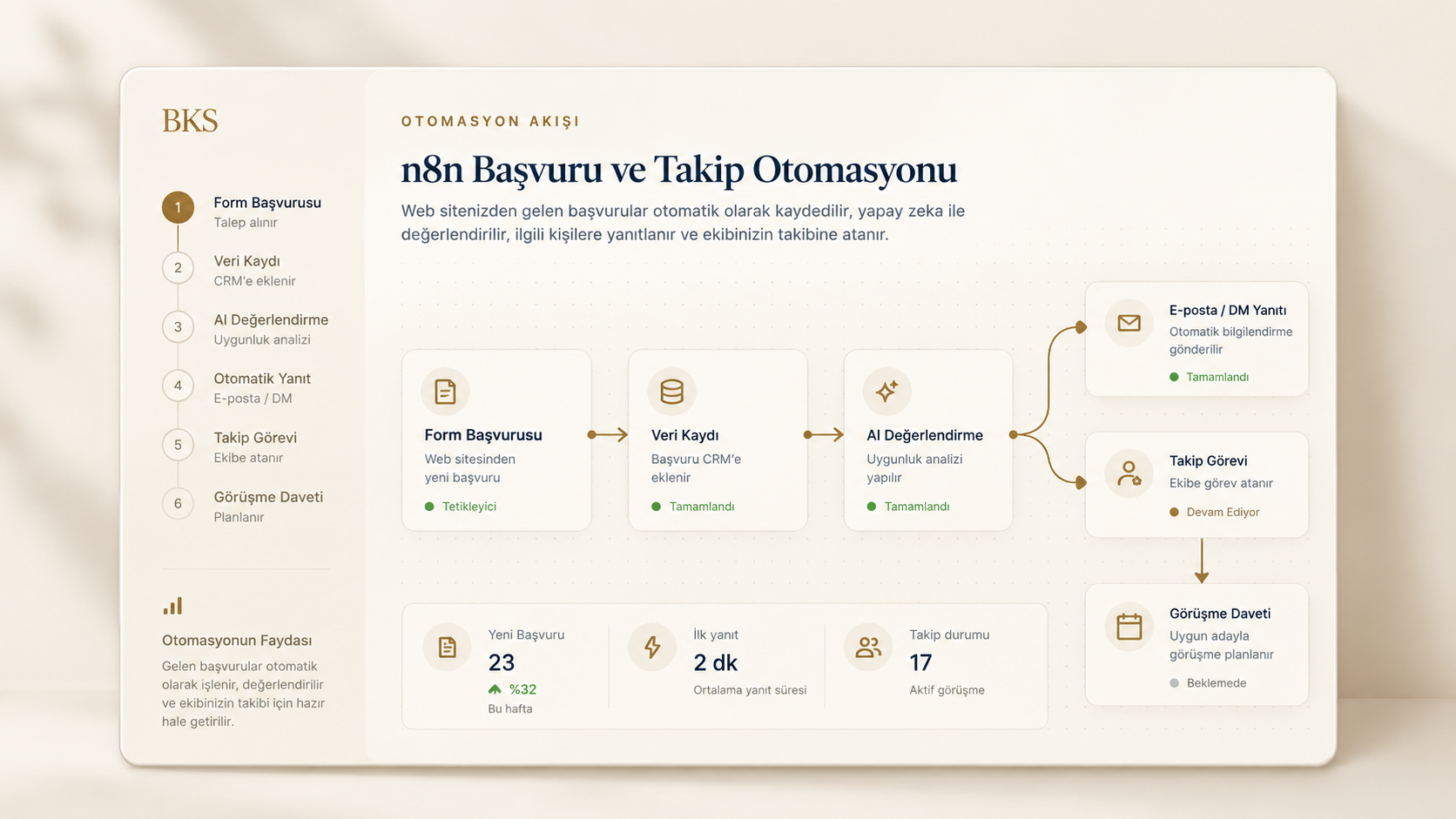This screenshot has width=1456, height=819.
Task: Click the document icon beside Yeni Başvuru stat
Action: [447, 647]
